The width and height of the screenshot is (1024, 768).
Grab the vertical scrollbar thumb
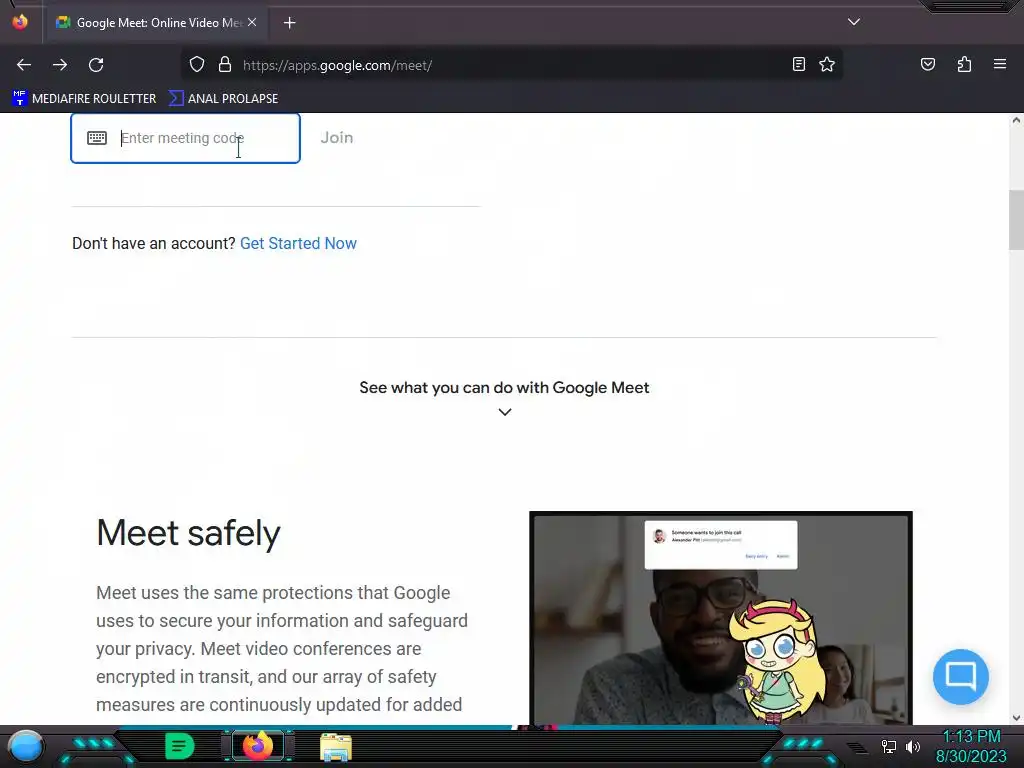coord(1016,220)
